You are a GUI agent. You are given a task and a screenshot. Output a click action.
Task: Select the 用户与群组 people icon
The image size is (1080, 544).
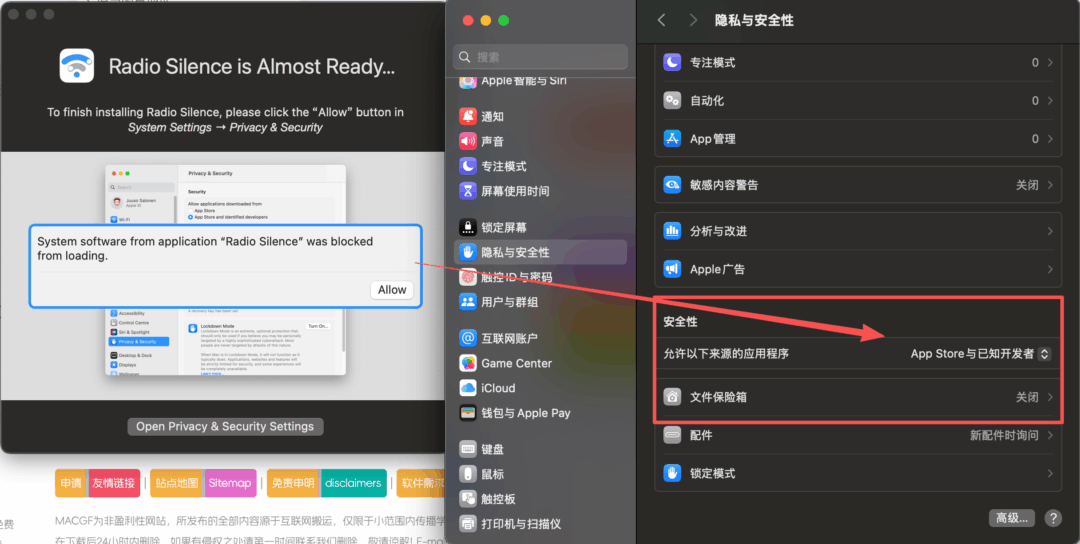[x=468, y=302]
